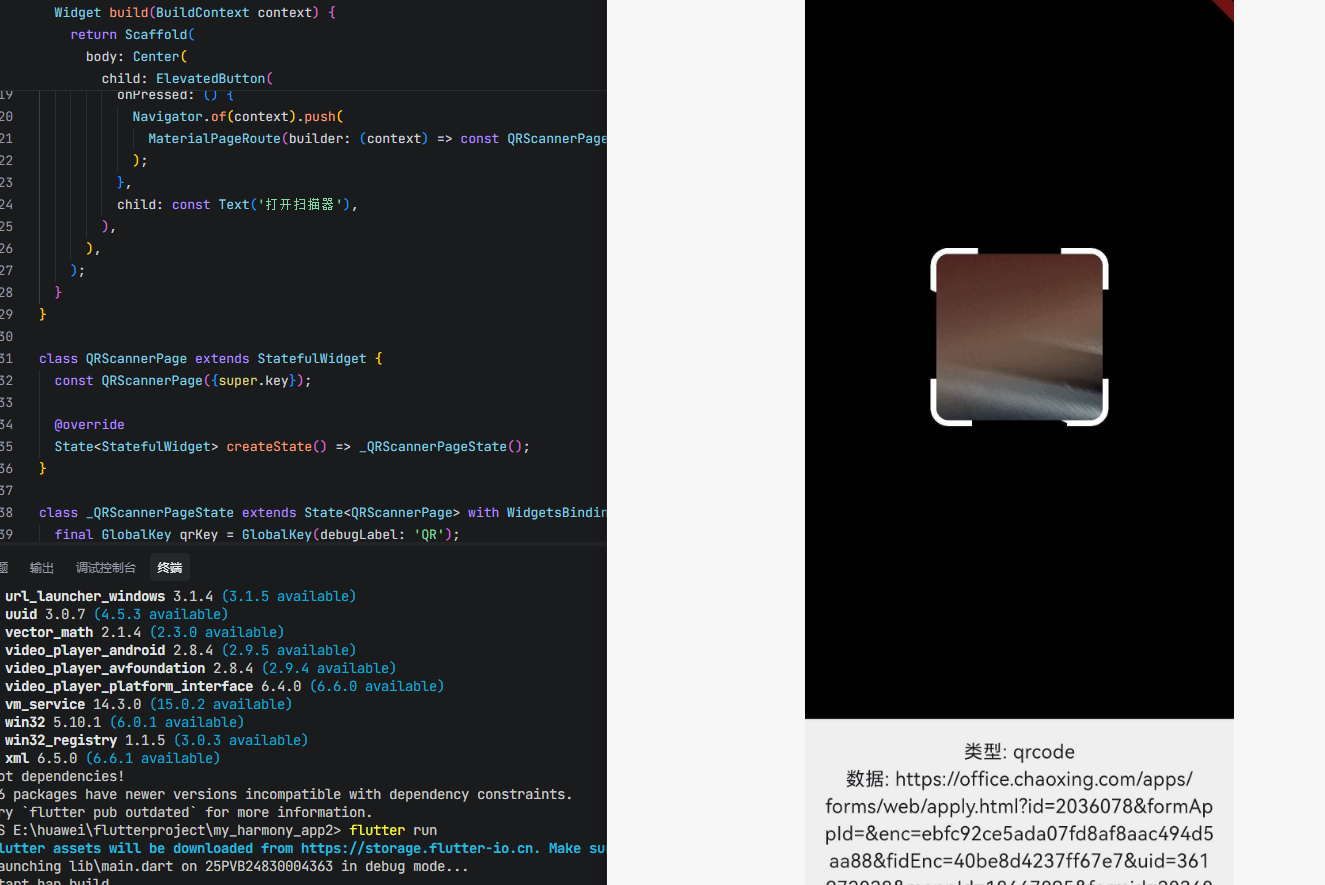This screenshot has height=885, width=1325.
Task: Click the 'Navigator.of(context).push(' line
Action: point(238,117)
